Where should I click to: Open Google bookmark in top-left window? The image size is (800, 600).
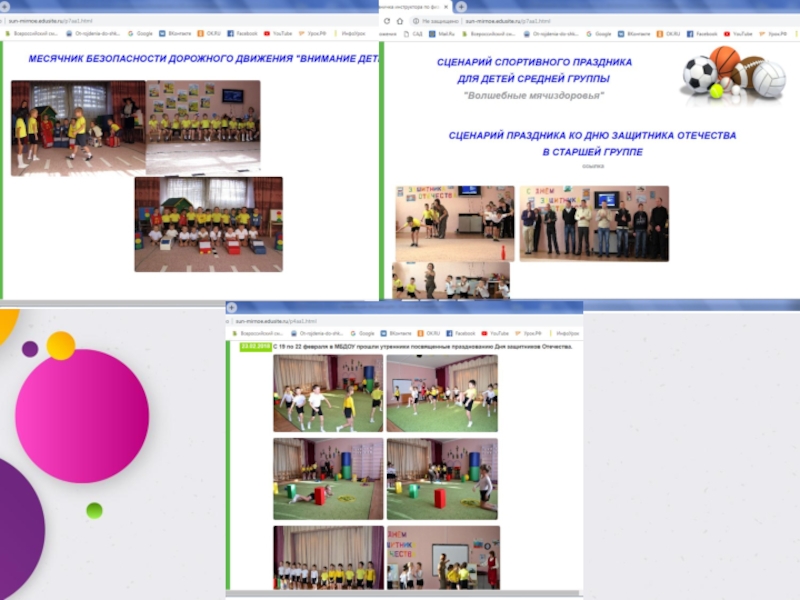coord(140,33)
